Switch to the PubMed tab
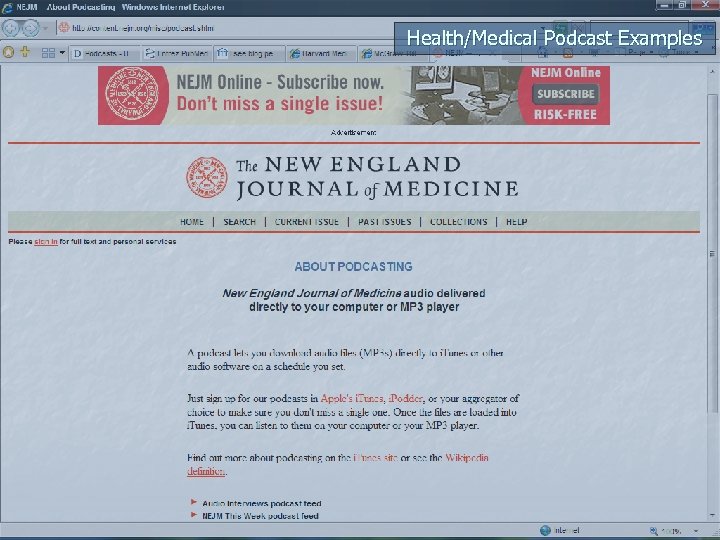Image resolution: width=720 pixels, height=540 pixels. (177, 54)
